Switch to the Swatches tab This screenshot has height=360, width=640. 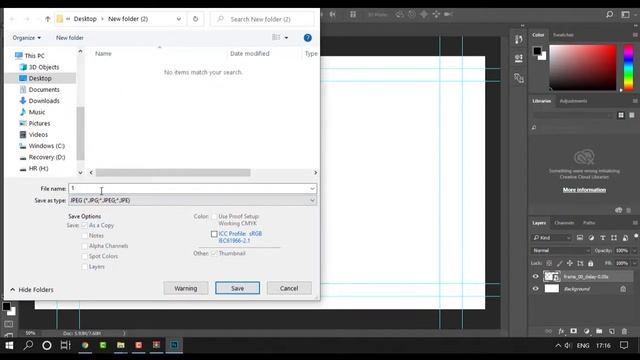[x=563, y=35]
